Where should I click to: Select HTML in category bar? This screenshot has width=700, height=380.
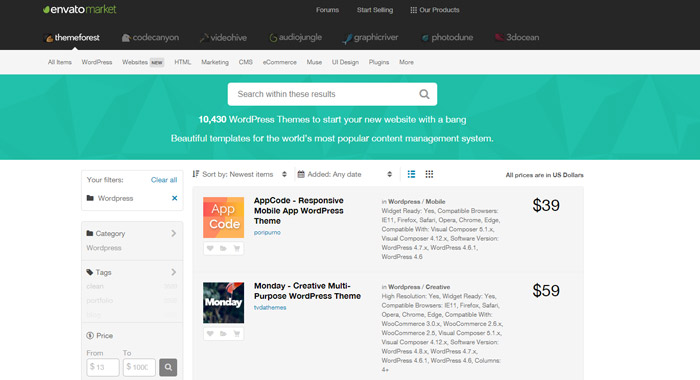point(183,62)
